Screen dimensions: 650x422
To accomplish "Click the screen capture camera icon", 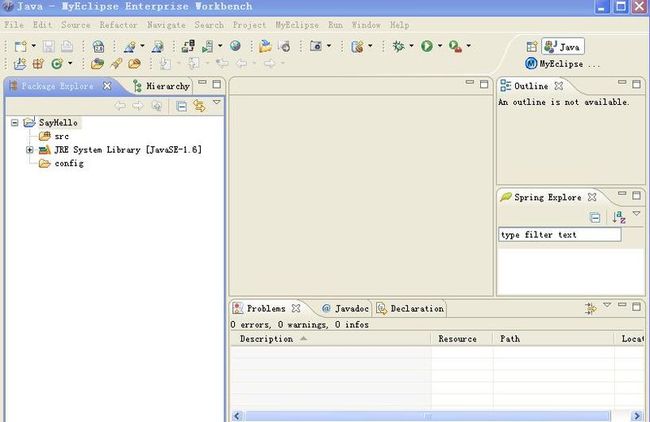I will coord(316,46).
